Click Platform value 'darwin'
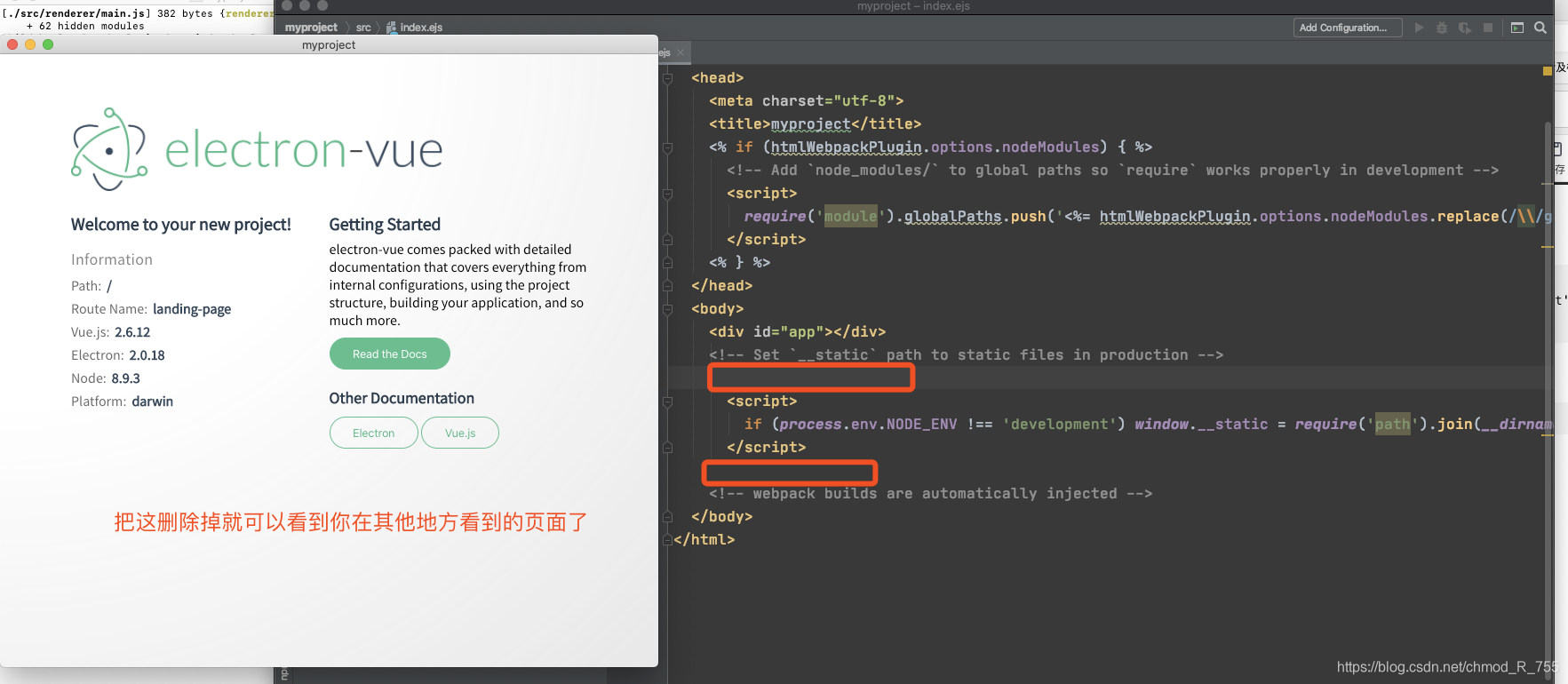The height and width of the screenshot is (684, 1568). pos(153,402)
